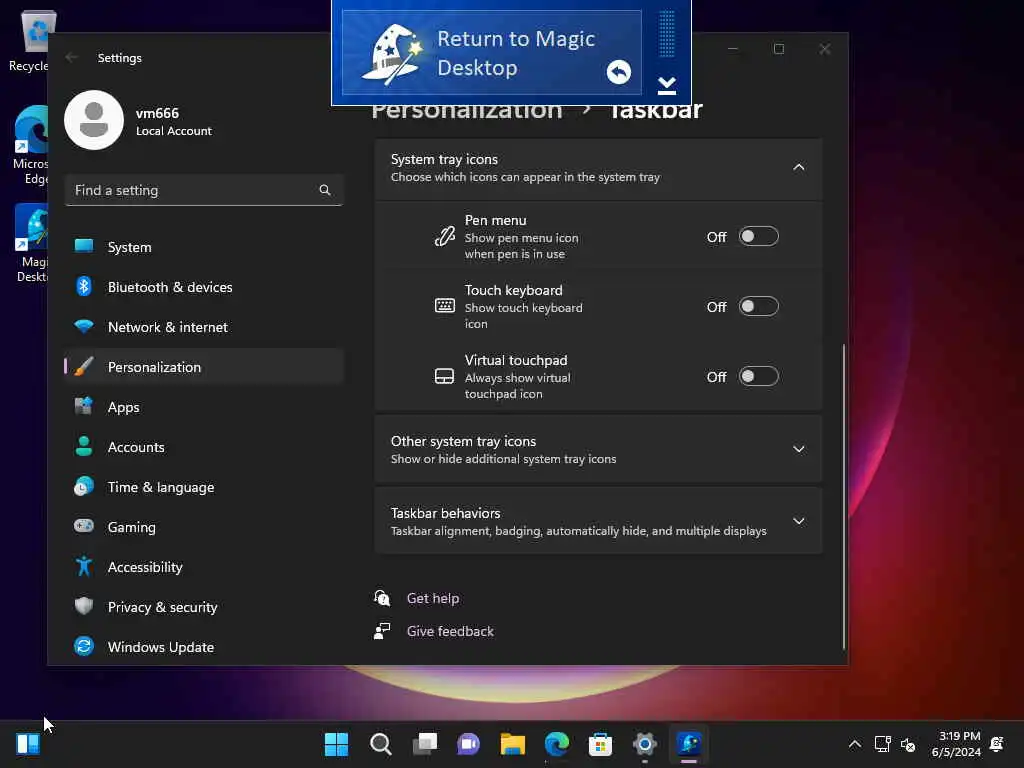Grab the dotted drag handle on banner
1024x768 pixels.
666,34
